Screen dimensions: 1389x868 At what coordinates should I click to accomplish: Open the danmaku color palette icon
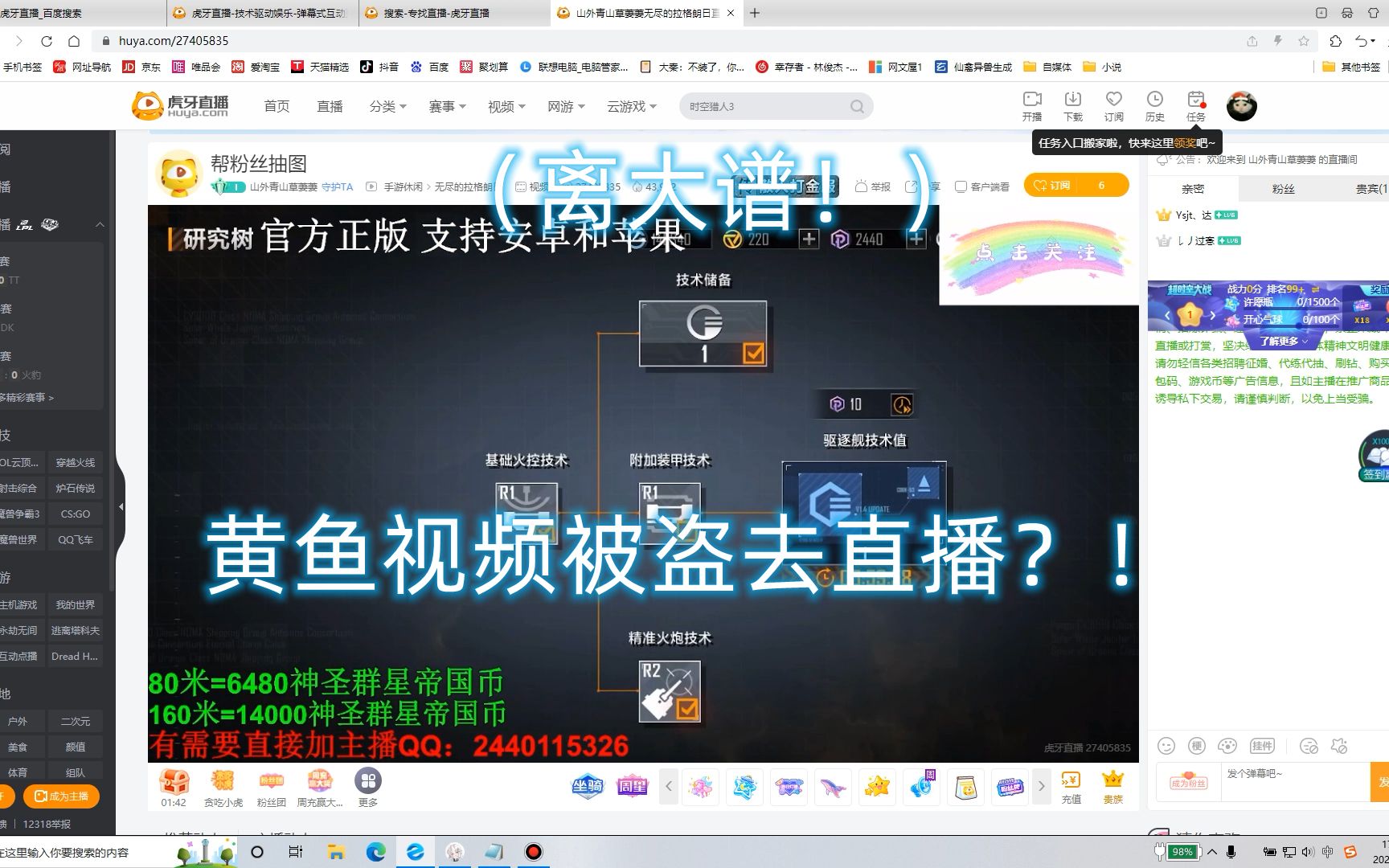click(1227, 745)
